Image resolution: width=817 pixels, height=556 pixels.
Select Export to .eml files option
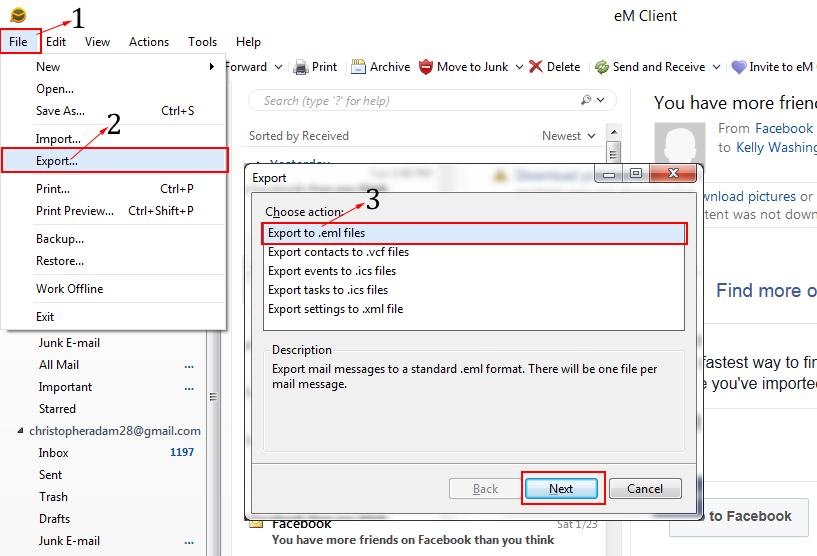pos(474,233)
